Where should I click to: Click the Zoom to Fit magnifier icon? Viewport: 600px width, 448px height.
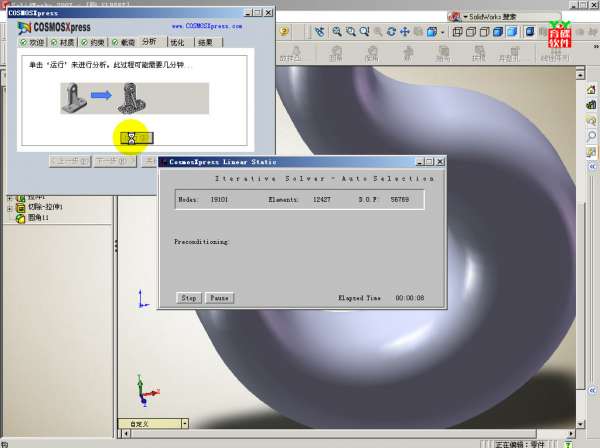coord(338,31)
